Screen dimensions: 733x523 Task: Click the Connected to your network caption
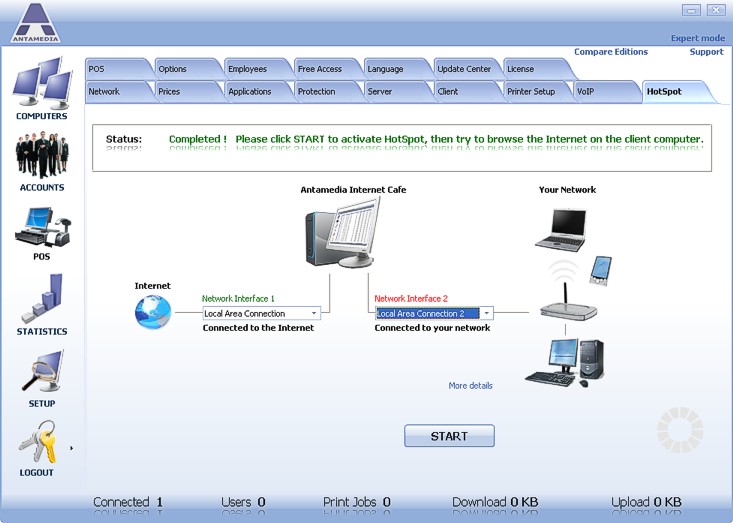click(x=432, y=328)
